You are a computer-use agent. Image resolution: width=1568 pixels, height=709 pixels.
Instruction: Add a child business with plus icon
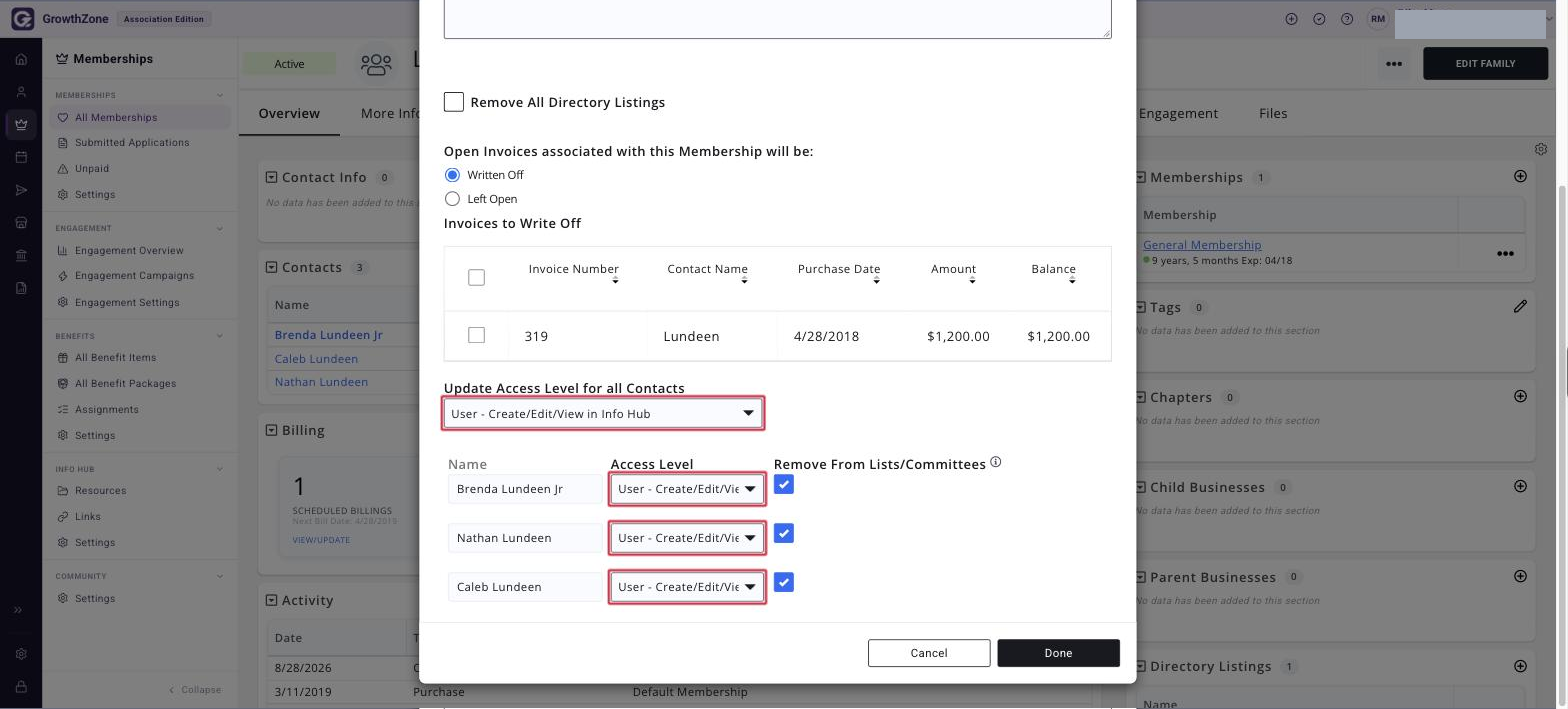1520,486
